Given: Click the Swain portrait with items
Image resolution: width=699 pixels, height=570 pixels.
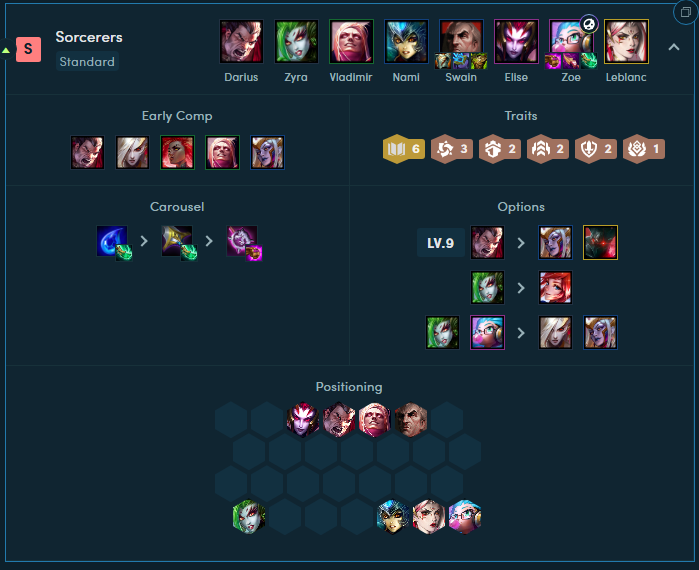Looking at the screenshot, I should point(461,41).
